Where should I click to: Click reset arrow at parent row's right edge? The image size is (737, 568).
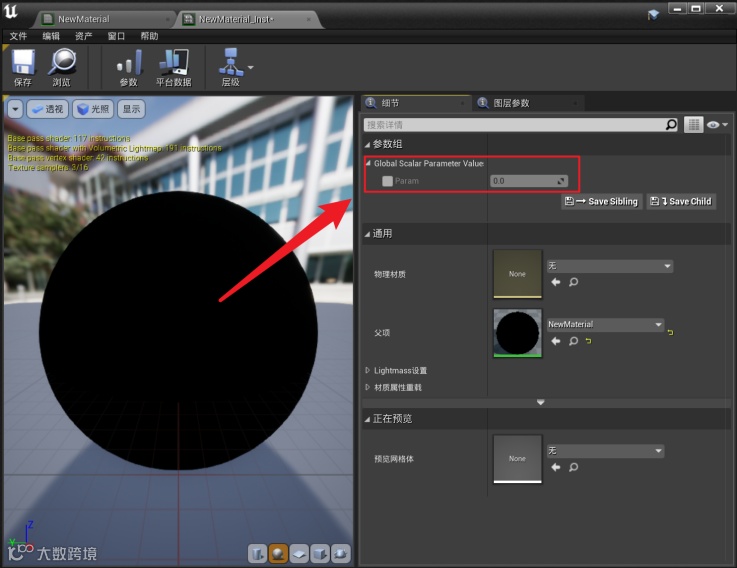[x=670, y=332]
